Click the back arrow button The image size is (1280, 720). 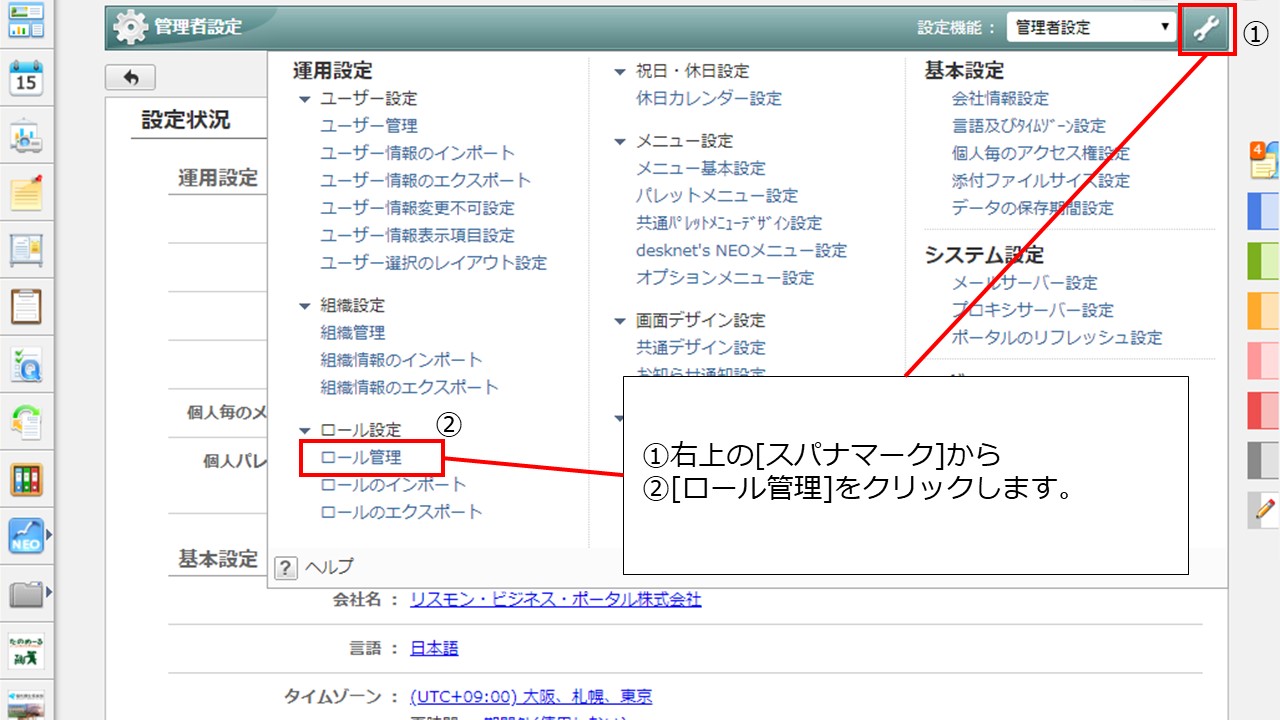point(130,78)
